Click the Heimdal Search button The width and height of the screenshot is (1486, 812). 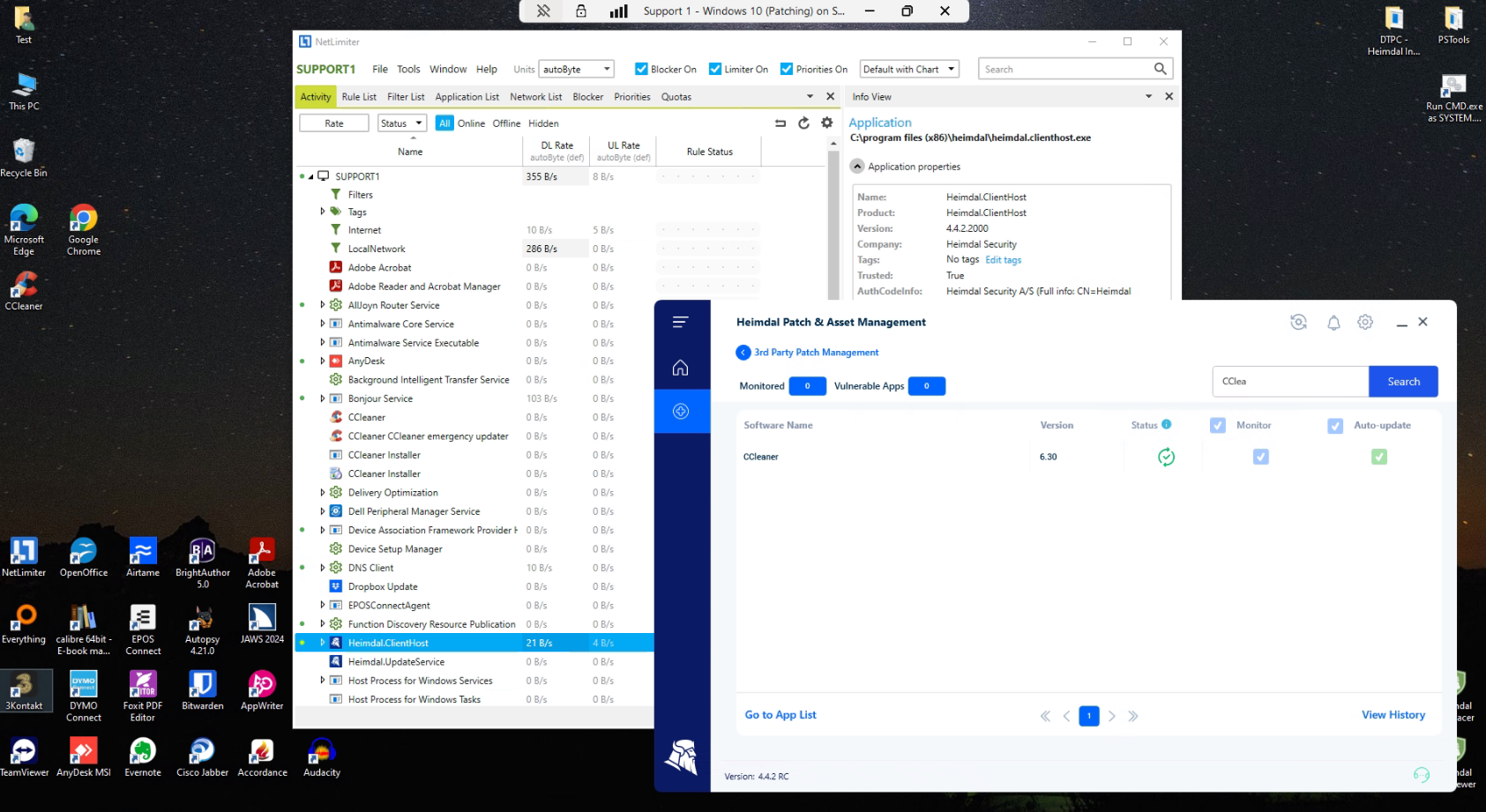click(x=1403, y=382)
